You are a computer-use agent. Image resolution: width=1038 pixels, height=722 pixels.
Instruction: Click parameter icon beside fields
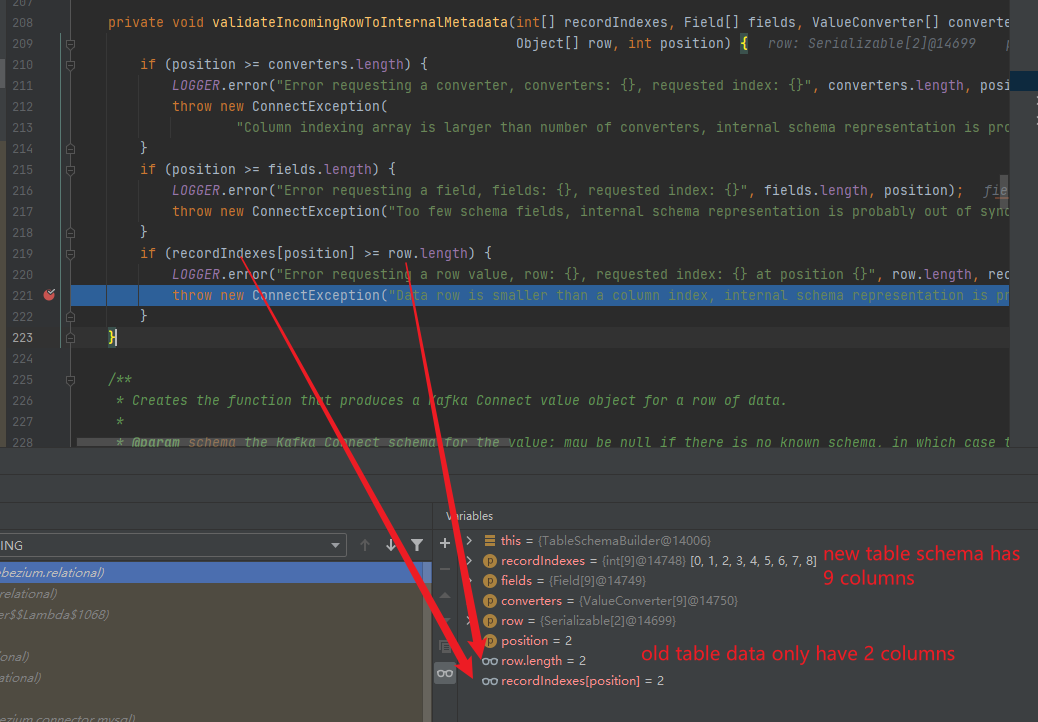tap(490, 580)
